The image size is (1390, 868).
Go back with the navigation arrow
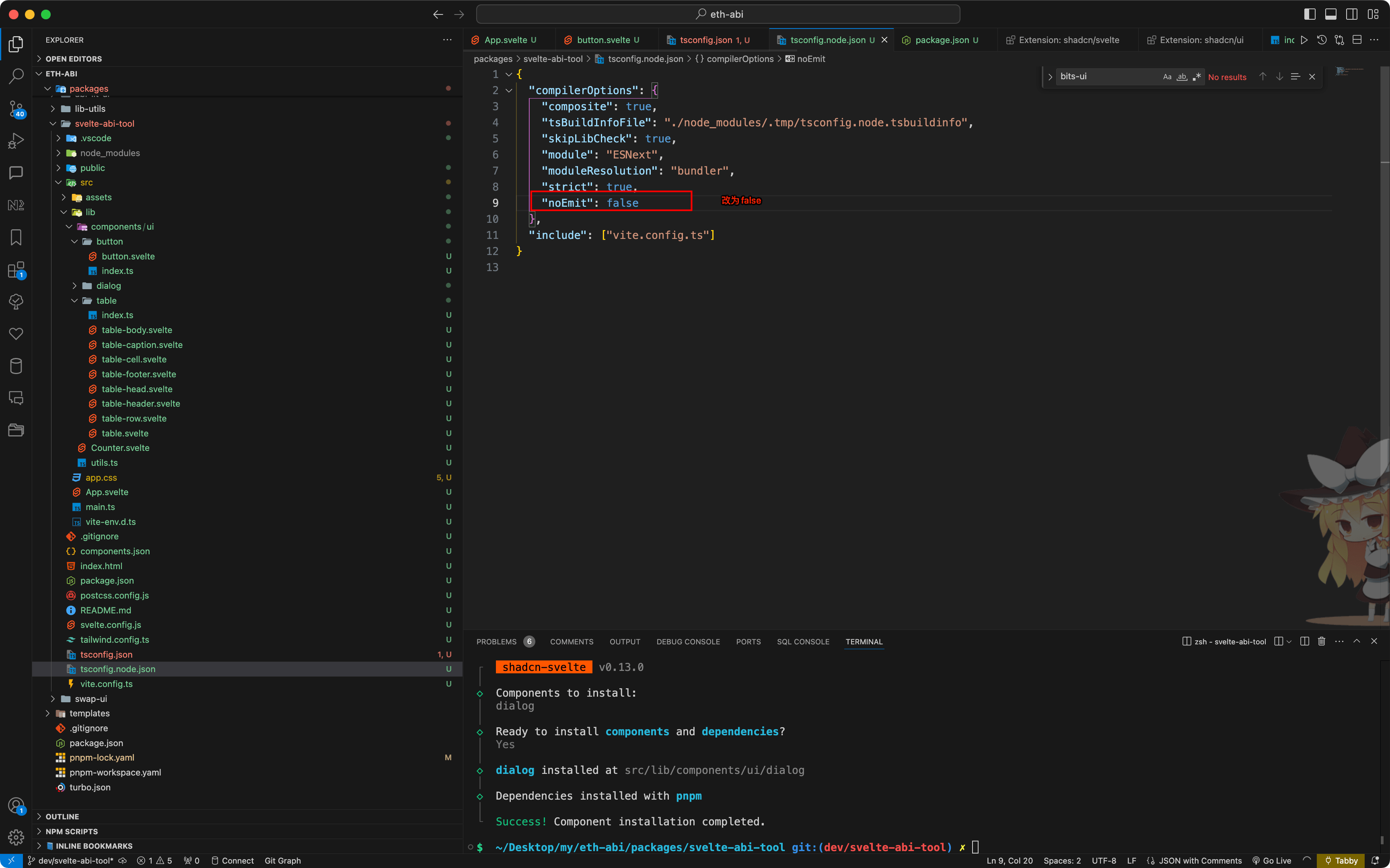[438, 14]
